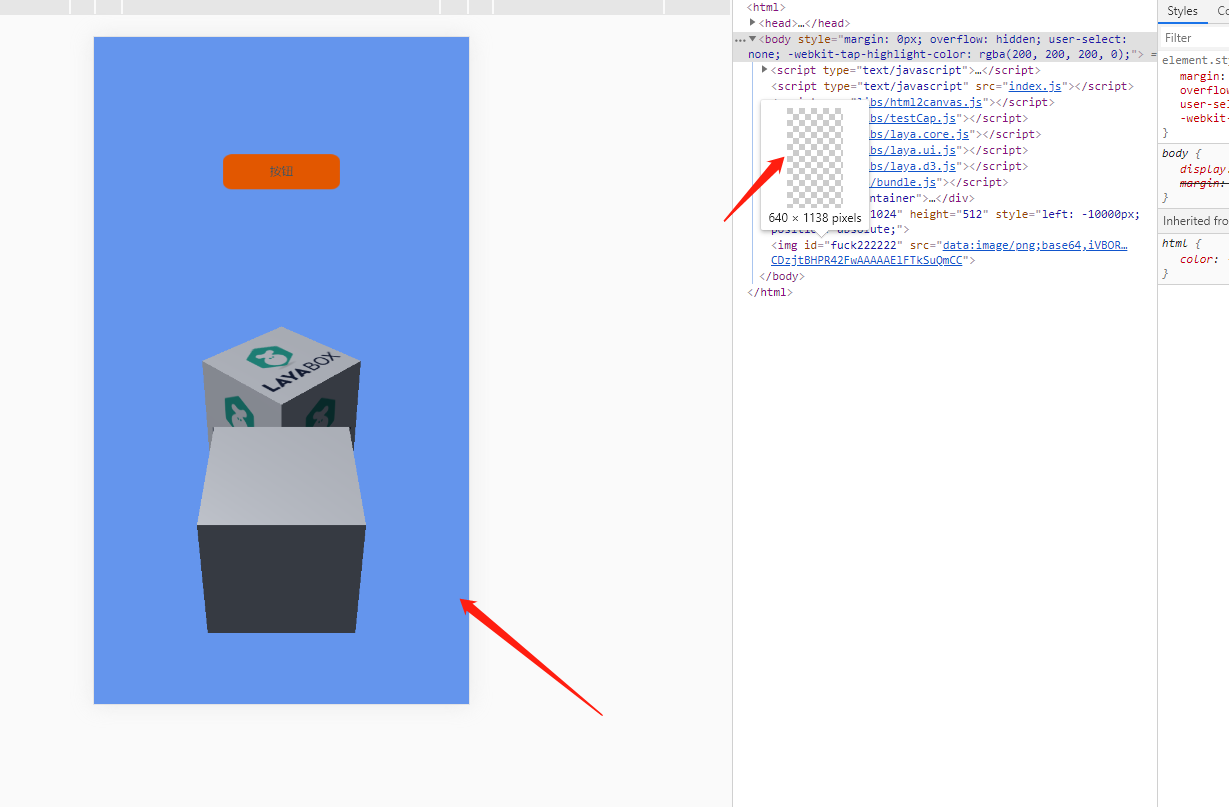The width and height of the screenshot is (1229, 807).
Task: Open the bundle.js script link
Action: click(905, 182)
